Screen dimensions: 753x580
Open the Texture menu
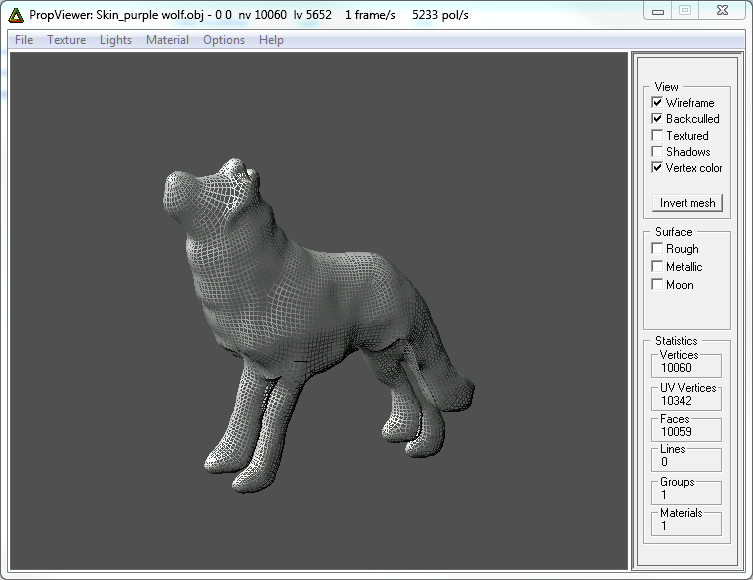pyautogui.click(x=66, y=40)
